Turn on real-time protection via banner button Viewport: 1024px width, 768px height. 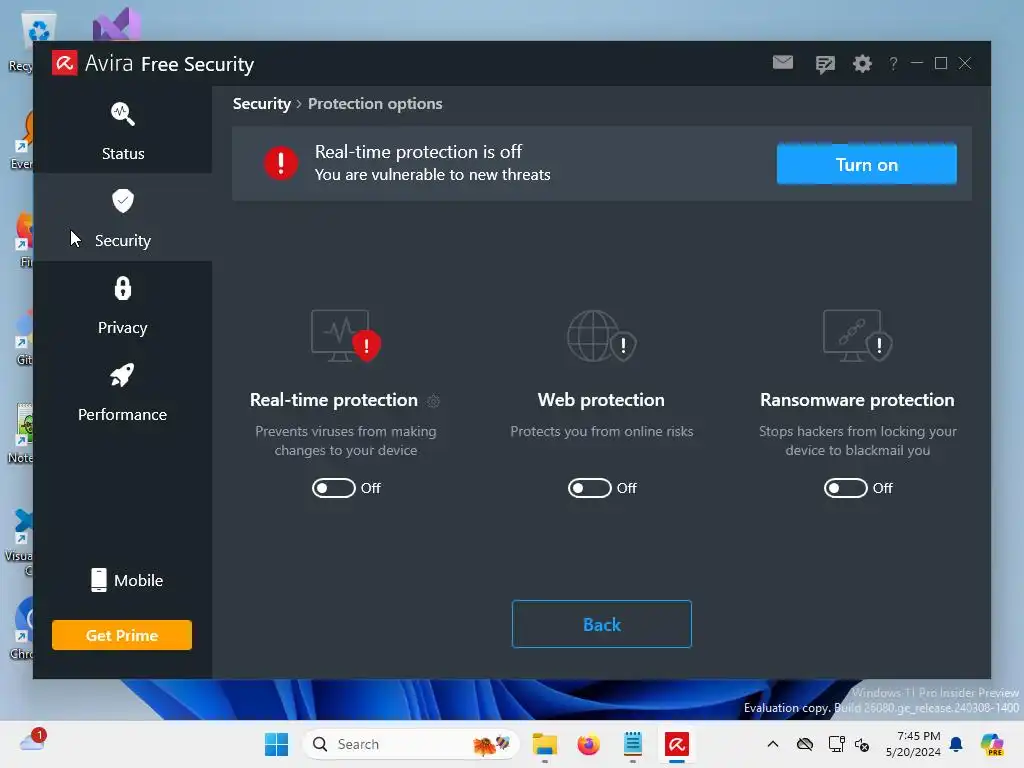click(x=867, y=164)
